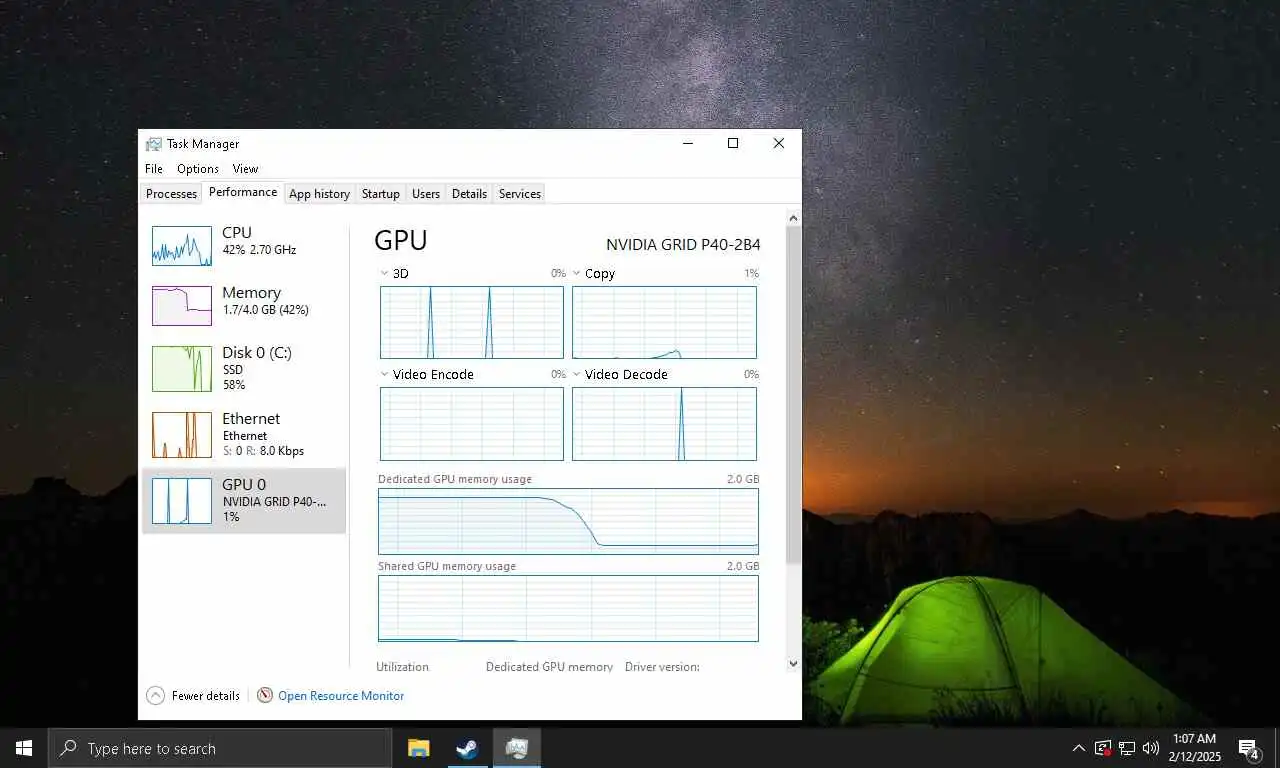This screenshot has height=768, width=1280.
Task: Open the Ethernet performance entry
Action: click(244, 434)
